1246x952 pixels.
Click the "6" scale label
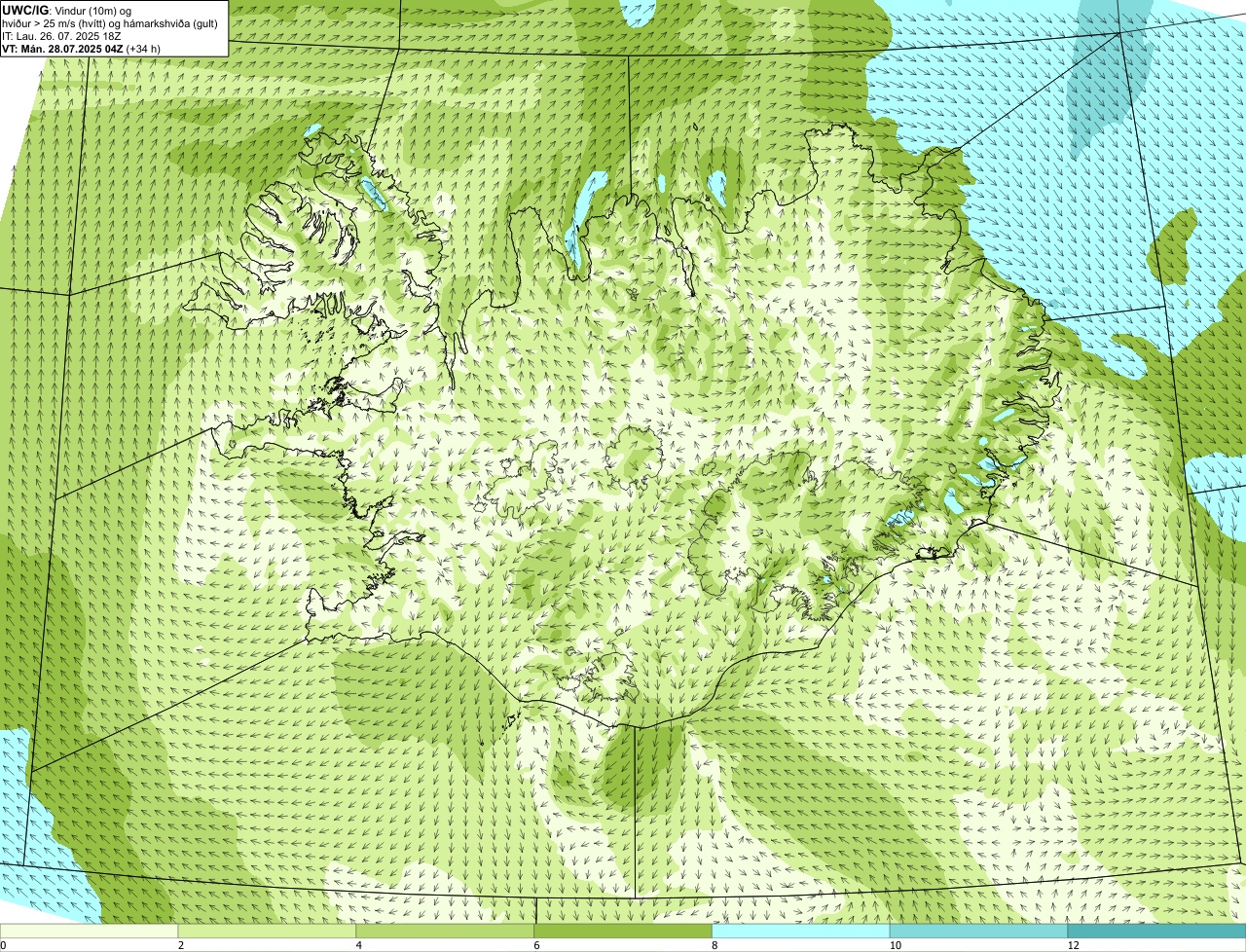[x=536, y=945]
